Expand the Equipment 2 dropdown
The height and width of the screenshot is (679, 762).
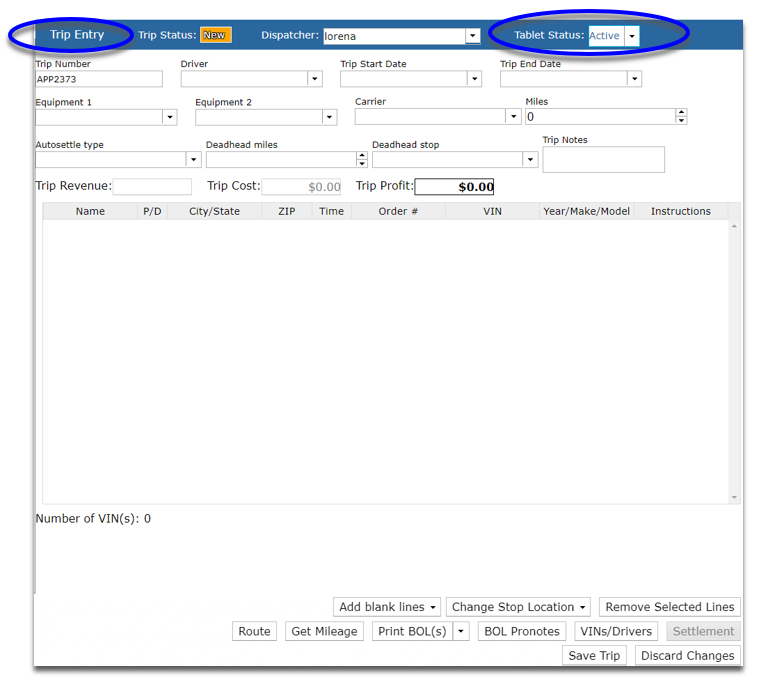(x=329, y=117)
